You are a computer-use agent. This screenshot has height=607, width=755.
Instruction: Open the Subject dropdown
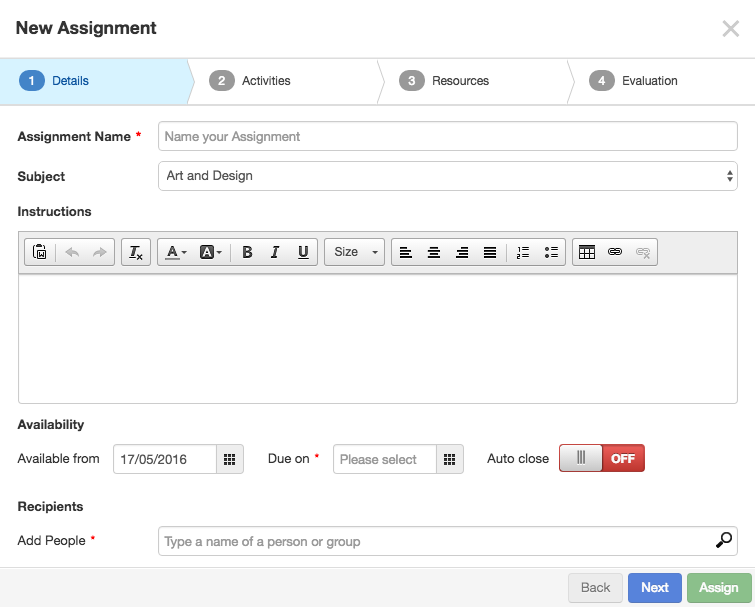(448, 176)
